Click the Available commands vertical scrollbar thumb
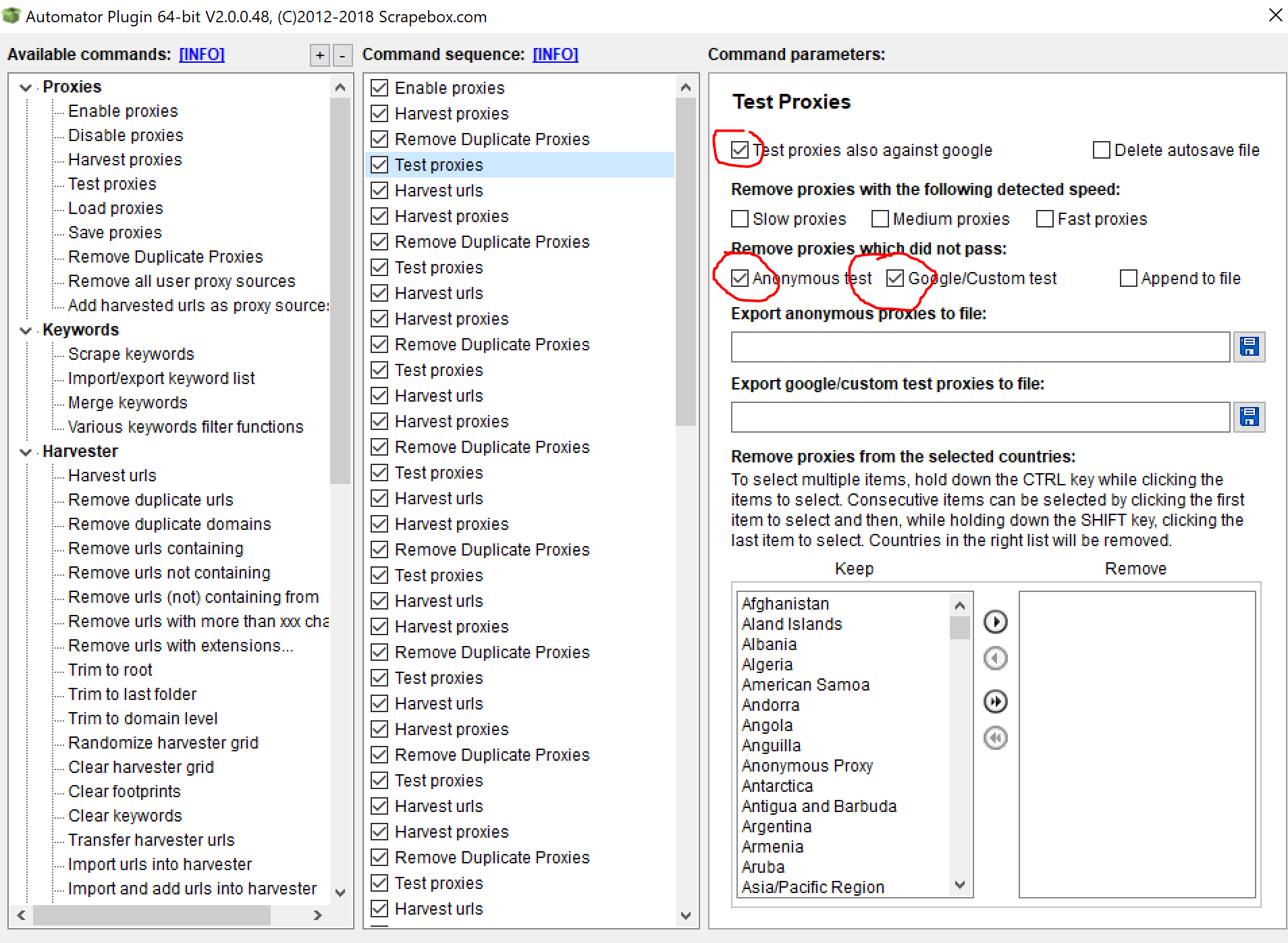Screen dimensions: 1288x943 340,291
